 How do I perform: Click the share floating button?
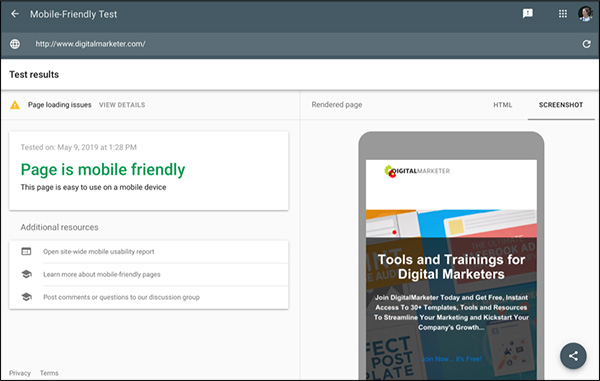pyautogui.click(x=573, y=356)
